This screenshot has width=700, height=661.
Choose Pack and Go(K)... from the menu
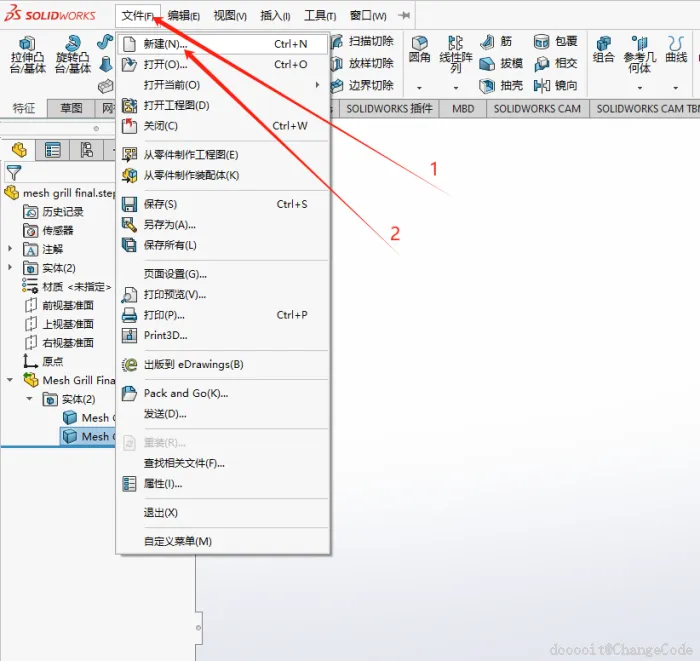click(x=223, y=393)
